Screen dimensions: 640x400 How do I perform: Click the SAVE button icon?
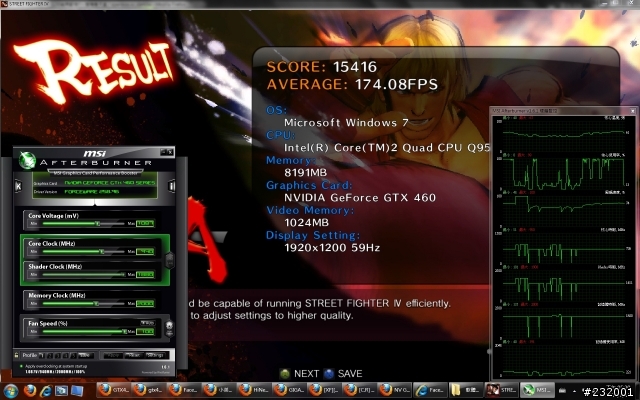coord(329,373)
